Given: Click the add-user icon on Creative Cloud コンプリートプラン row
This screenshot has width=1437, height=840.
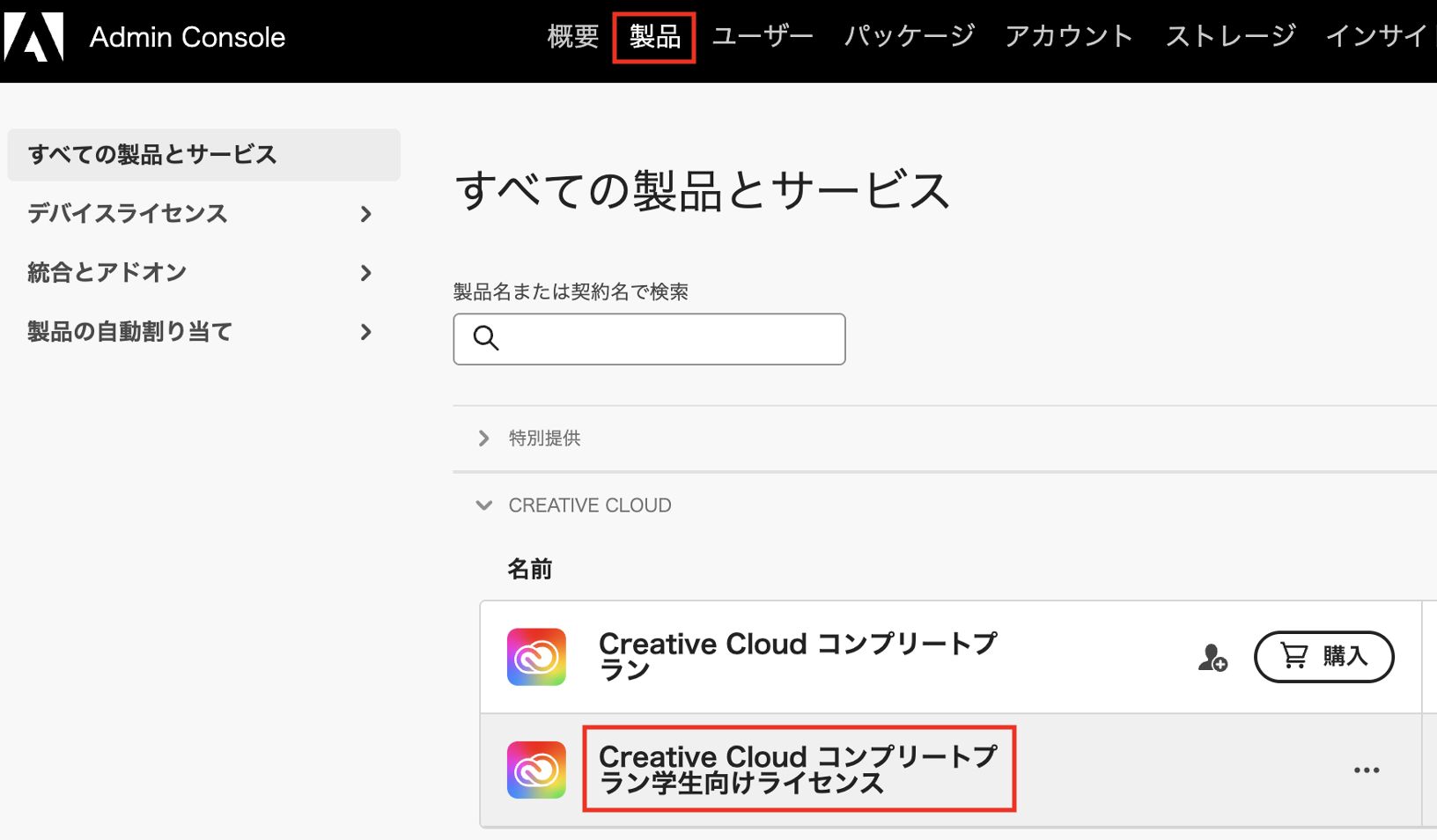Looking at the screenshot, I should tap(1212, 658).
